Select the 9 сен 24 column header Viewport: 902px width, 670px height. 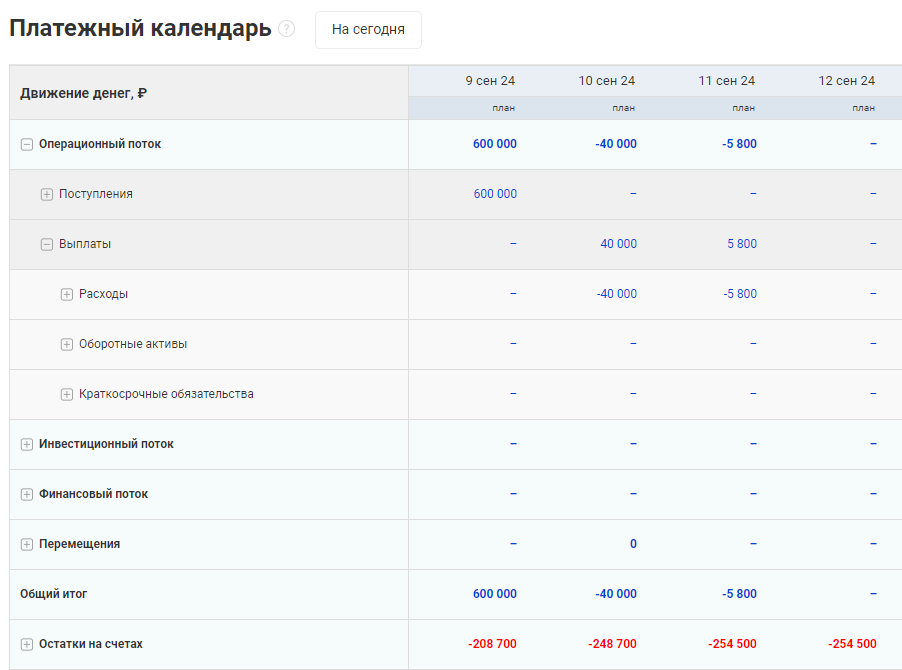[x=487, y=80]
